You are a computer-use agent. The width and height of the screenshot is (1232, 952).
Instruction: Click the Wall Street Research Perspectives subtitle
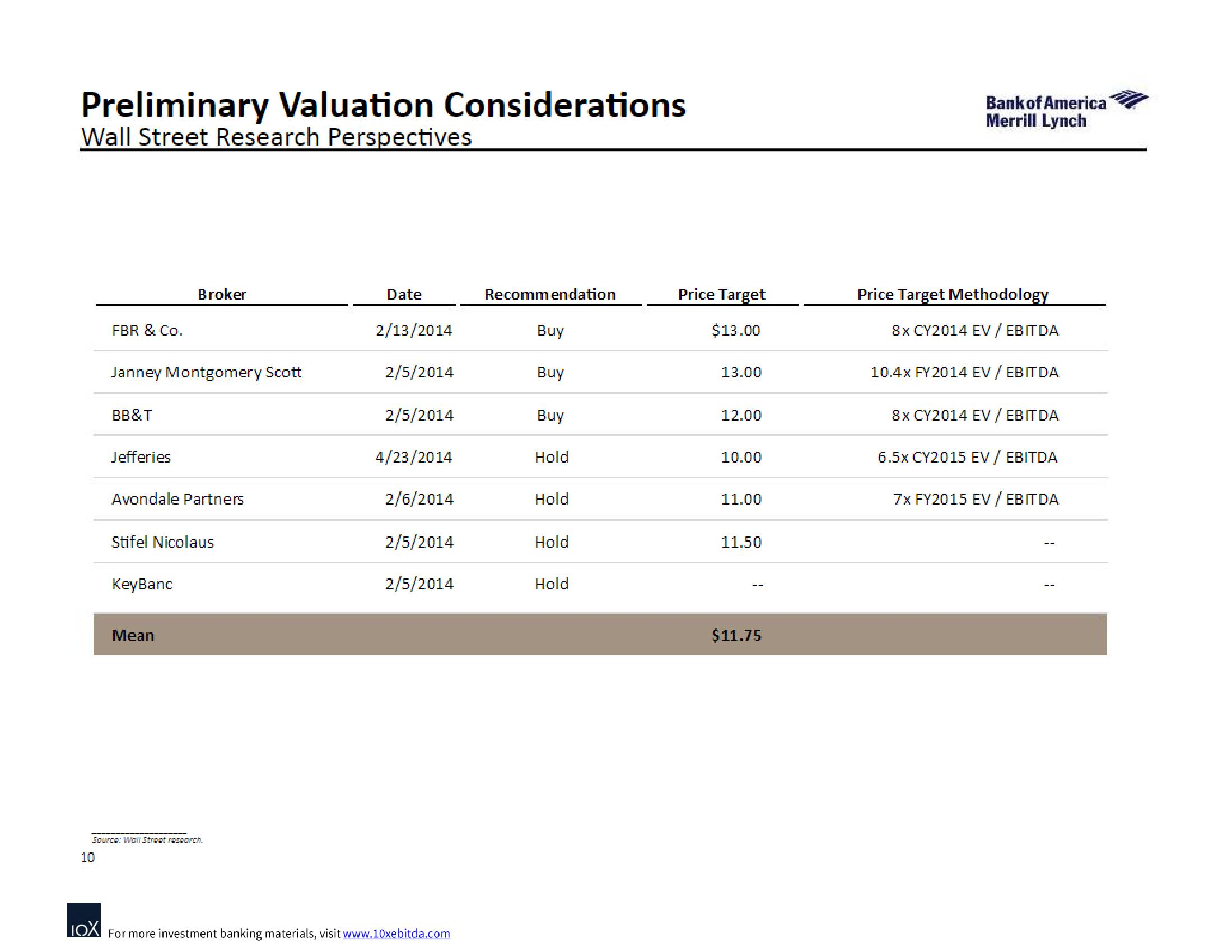point(276,137)
